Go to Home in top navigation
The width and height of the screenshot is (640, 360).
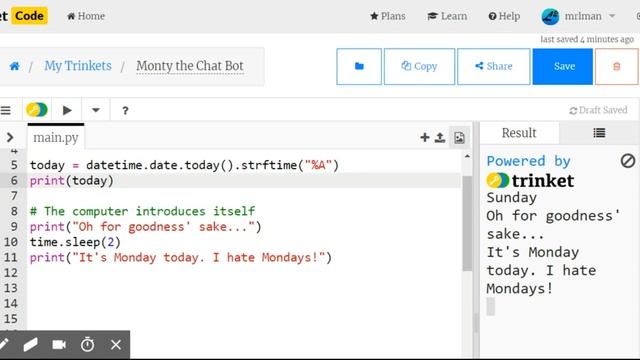(86, 16)
